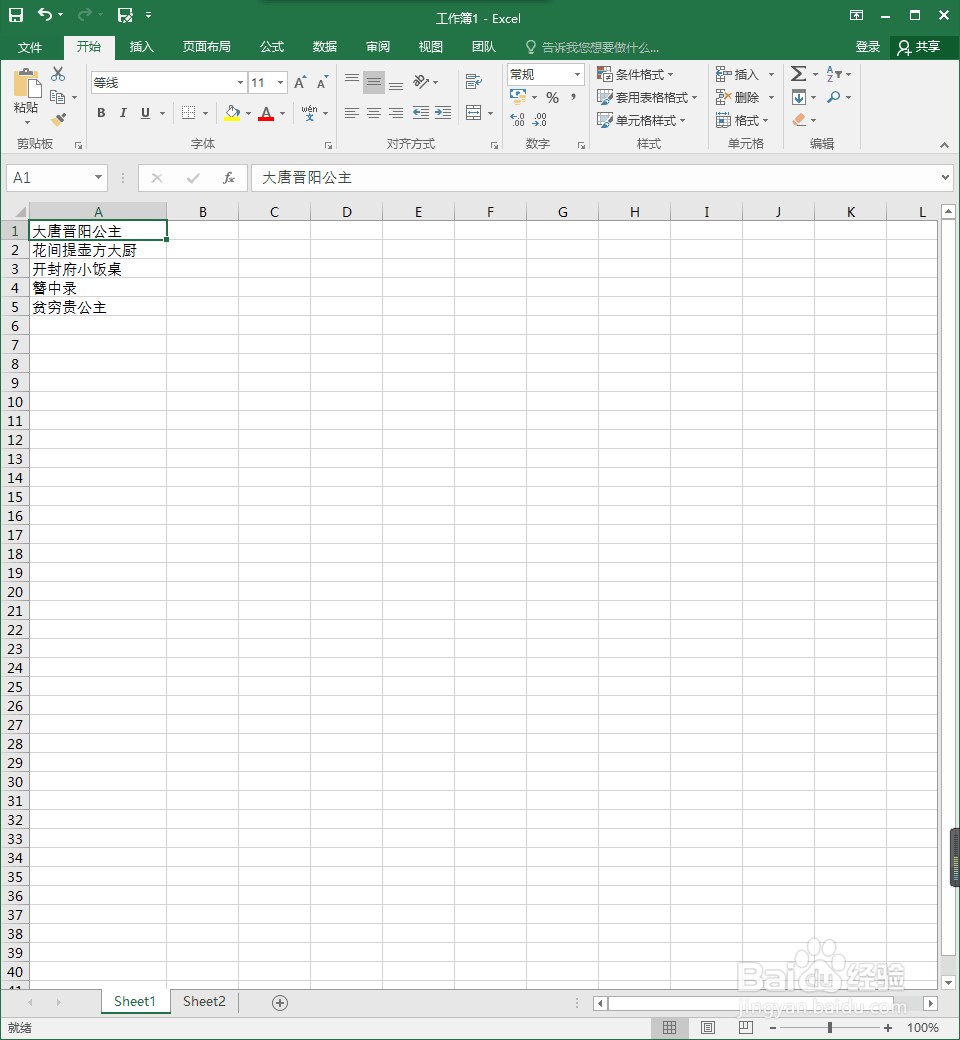Apply the fill color bucket
The image size is (960, 1040).
point(232,113)
